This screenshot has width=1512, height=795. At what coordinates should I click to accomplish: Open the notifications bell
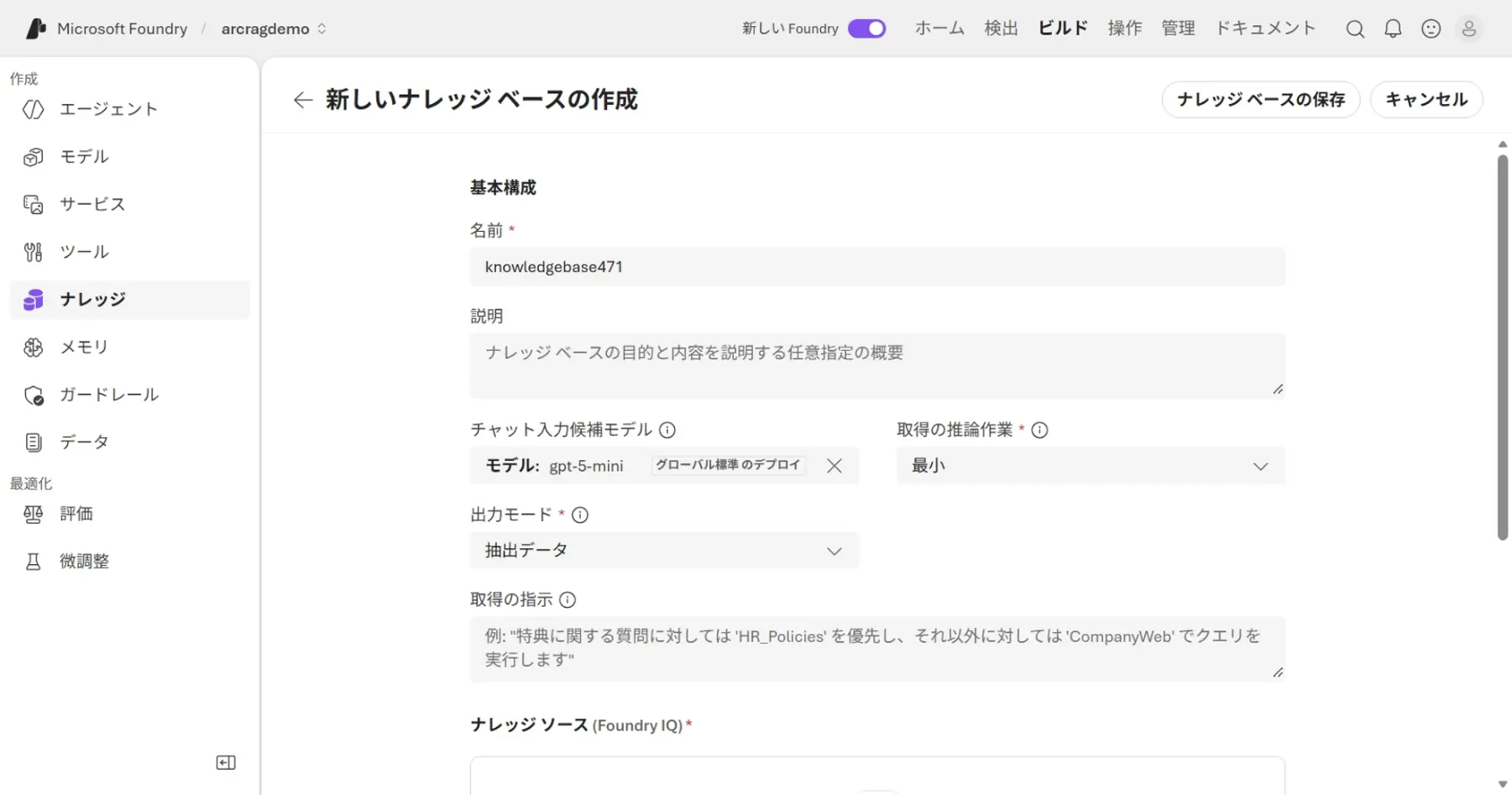tap(1393, 29)
